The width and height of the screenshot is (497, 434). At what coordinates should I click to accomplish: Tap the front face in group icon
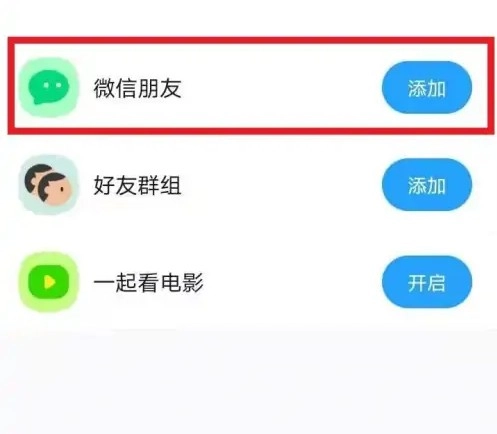(55, 189)
